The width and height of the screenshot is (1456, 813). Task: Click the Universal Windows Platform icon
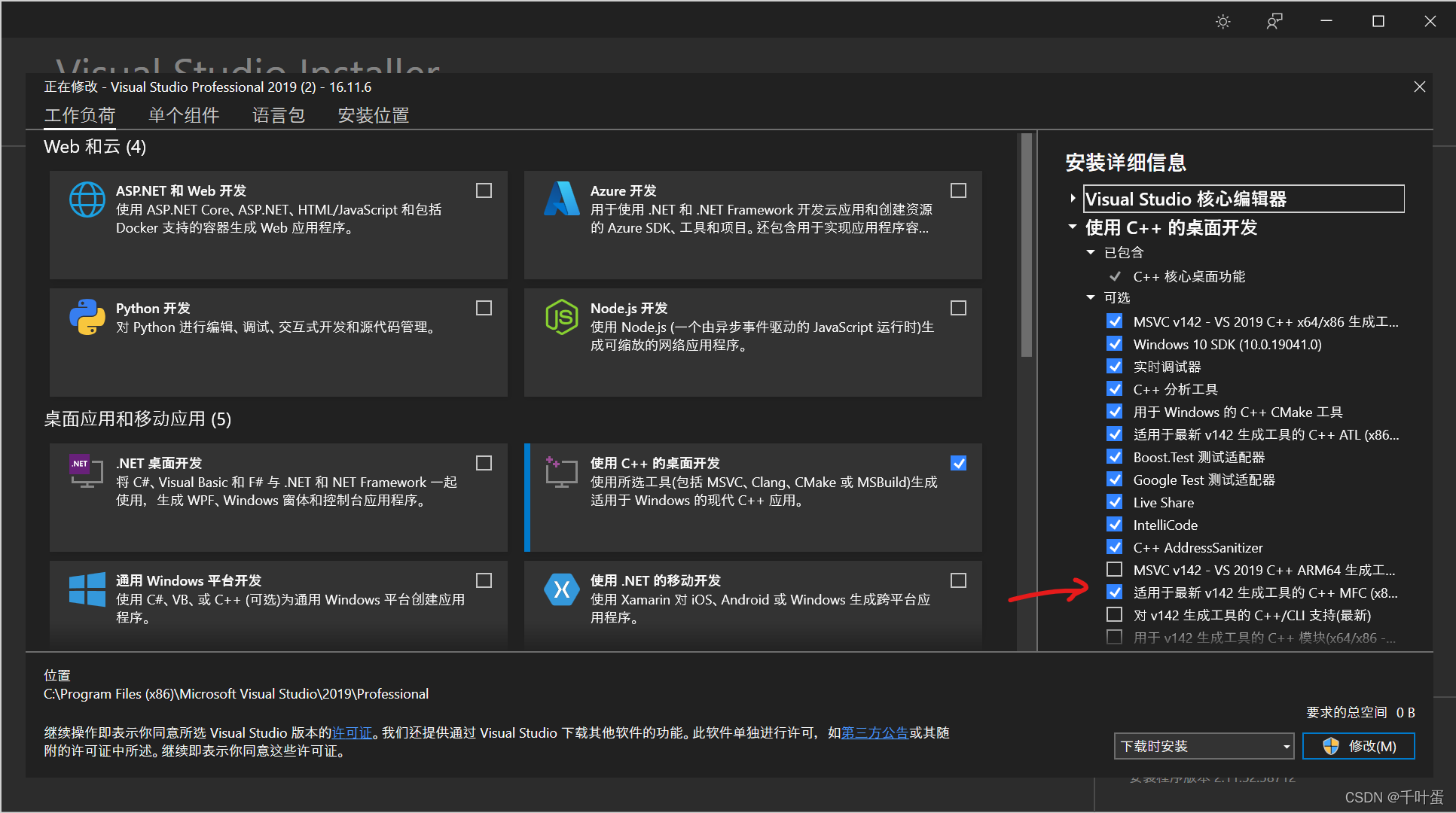[87, 589]
